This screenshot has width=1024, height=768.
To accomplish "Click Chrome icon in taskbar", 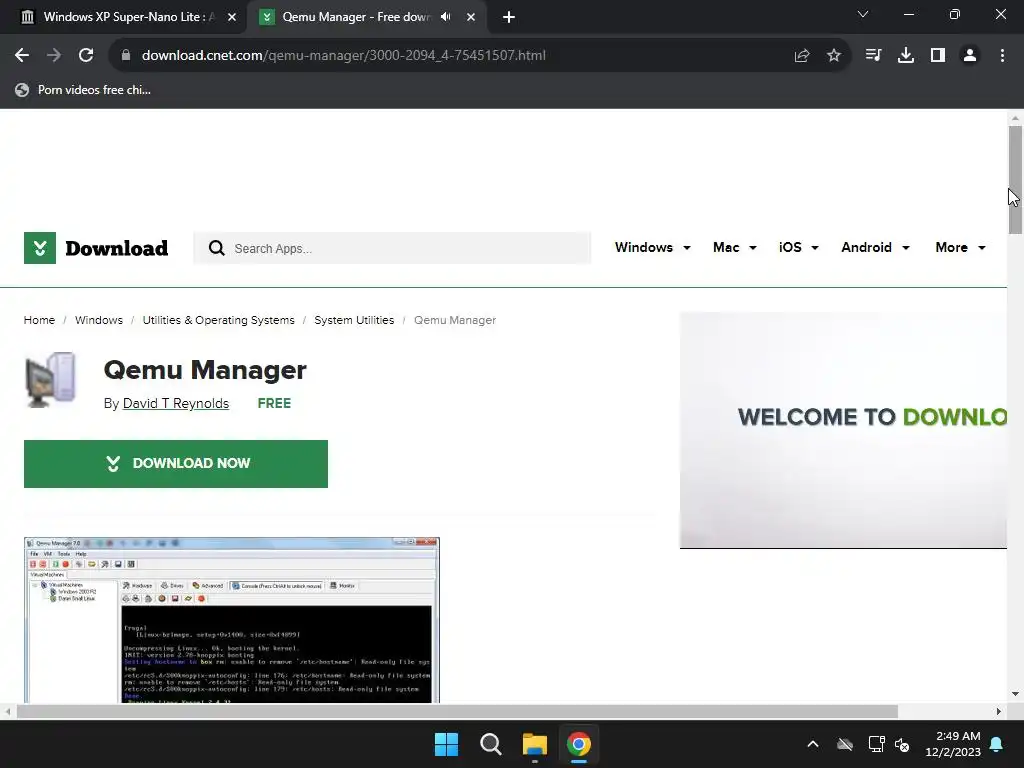I will tap(579, 744).
